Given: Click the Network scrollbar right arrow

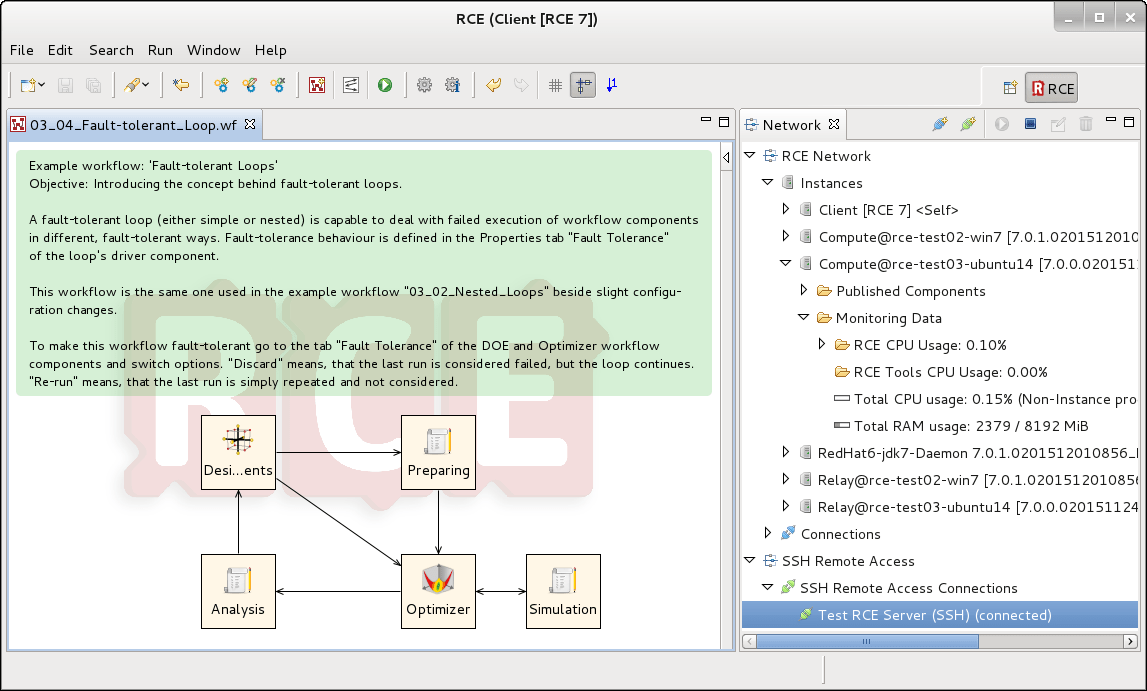Looking at the screenshot, I should pos(1130,641).
